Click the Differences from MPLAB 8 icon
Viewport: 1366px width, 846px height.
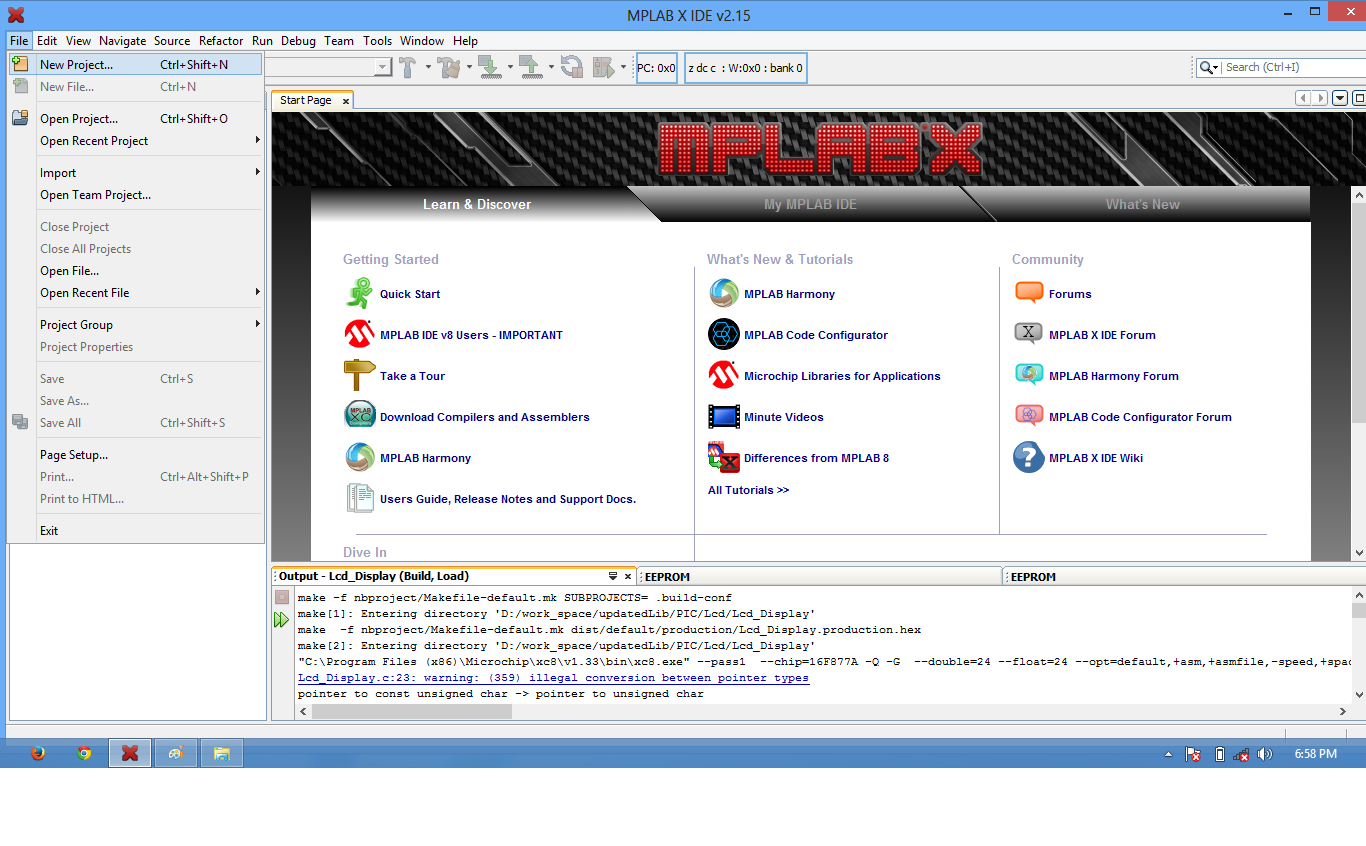point(724,457)
